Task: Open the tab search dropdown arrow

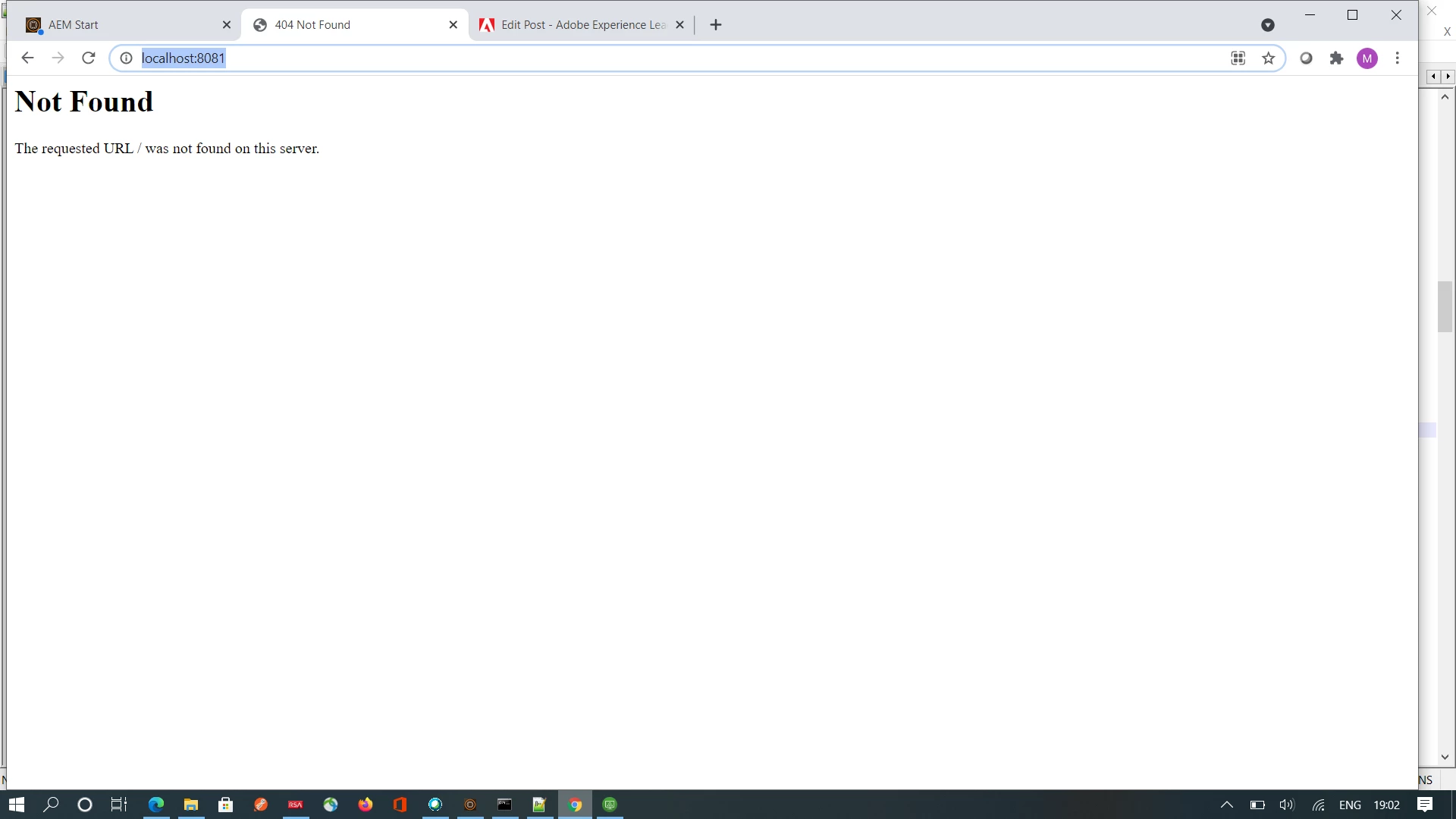Action: pyautogui.click(x=1267, y=25)
